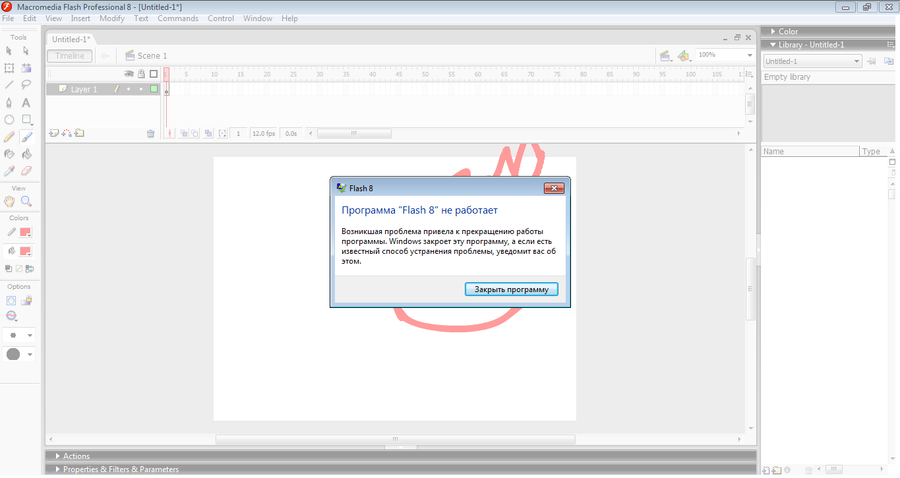Select the Untitled-1* document tab
The width and height of the screenshot is (900, 478).
(x=71, y=39)
